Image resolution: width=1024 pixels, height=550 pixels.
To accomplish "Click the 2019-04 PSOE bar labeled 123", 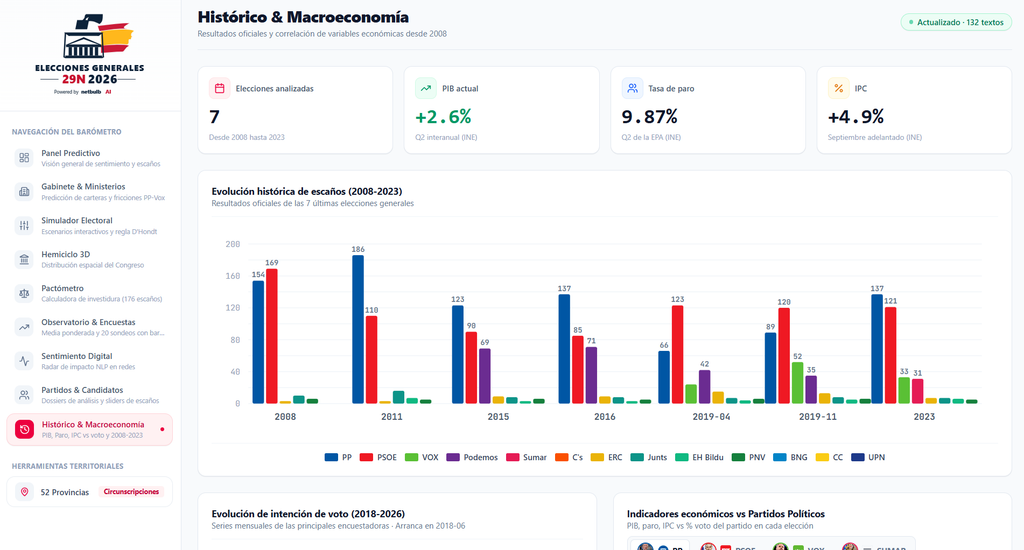I will pyautogui.click(x=677, y=354).
